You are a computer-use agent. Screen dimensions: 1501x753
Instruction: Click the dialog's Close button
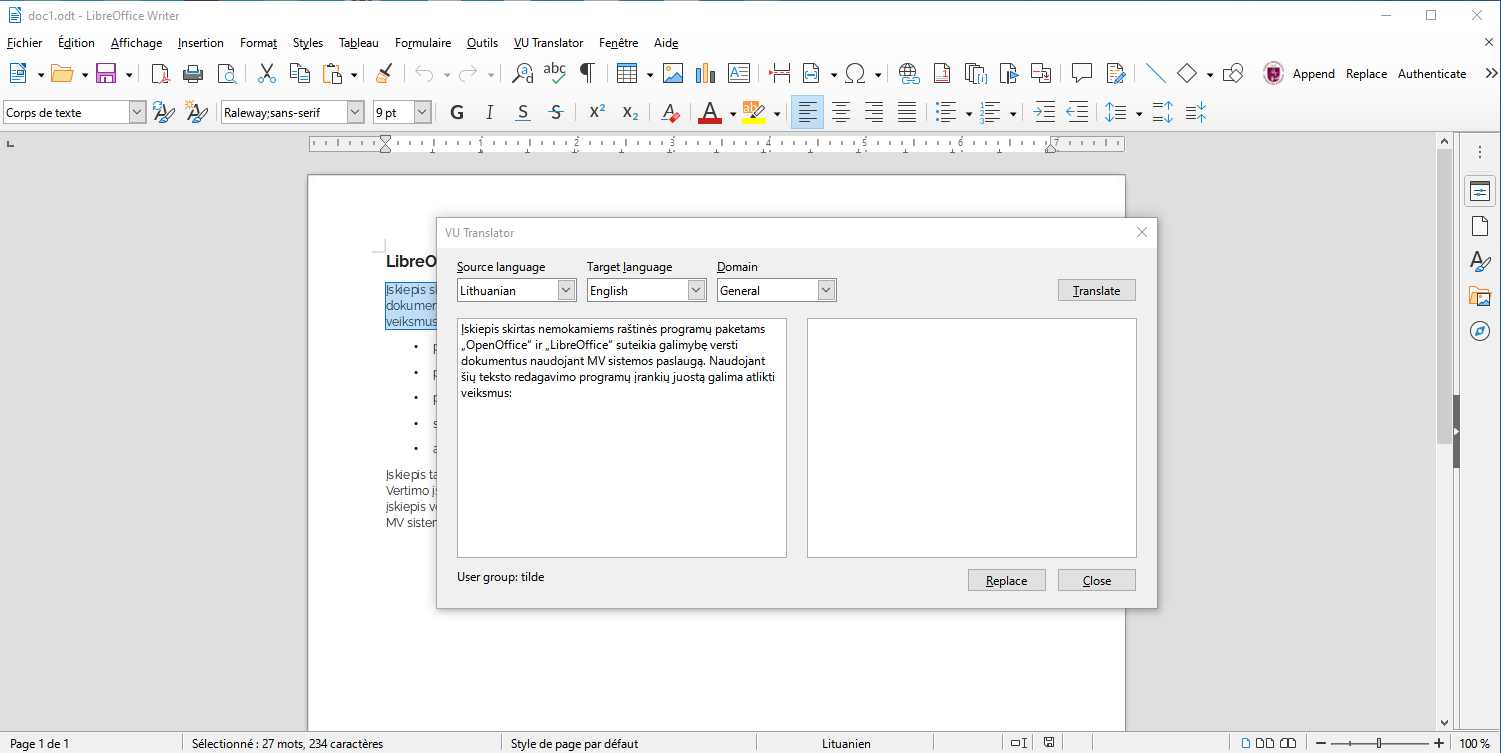(1097, 581)
